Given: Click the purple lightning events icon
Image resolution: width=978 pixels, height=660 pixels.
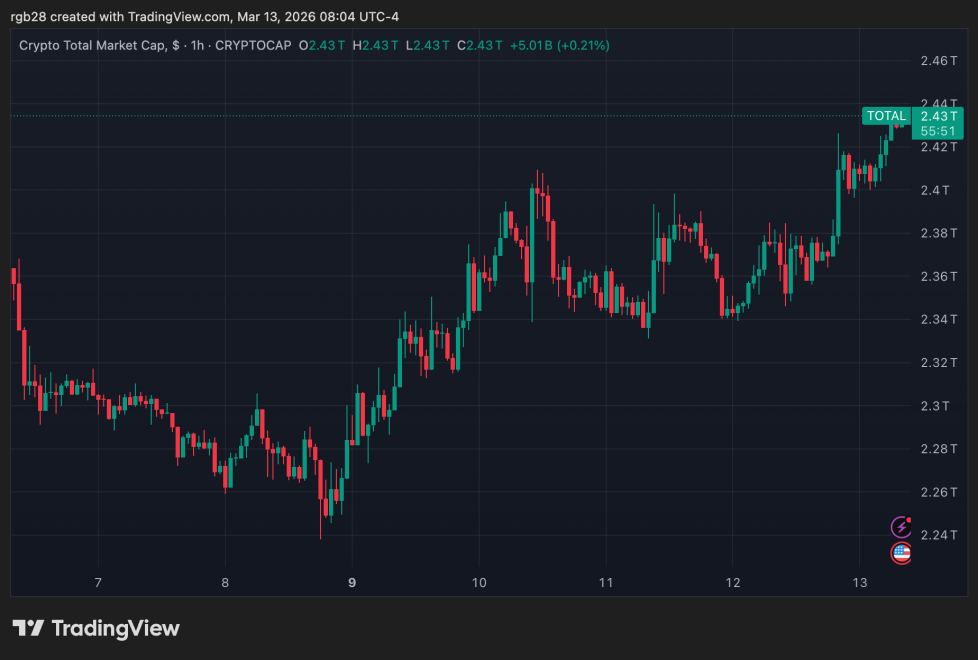Looking at the screenshot, I should (901, 527).
